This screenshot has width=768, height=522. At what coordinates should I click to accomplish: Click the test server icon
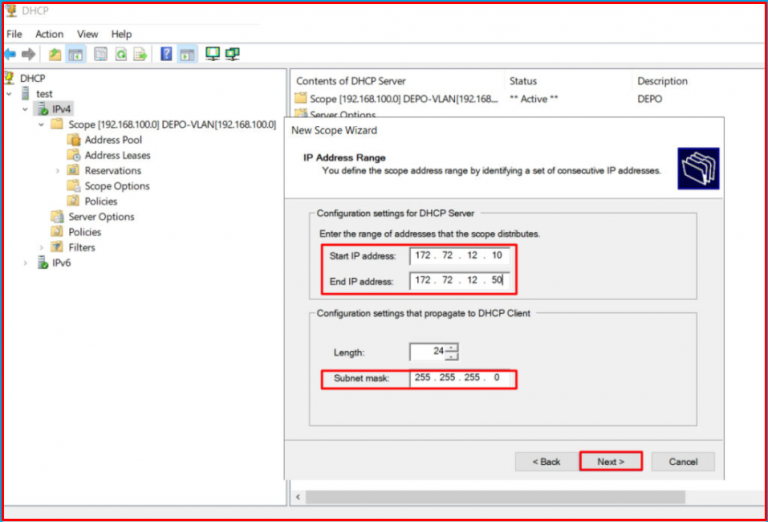click(x=26, y=93)
